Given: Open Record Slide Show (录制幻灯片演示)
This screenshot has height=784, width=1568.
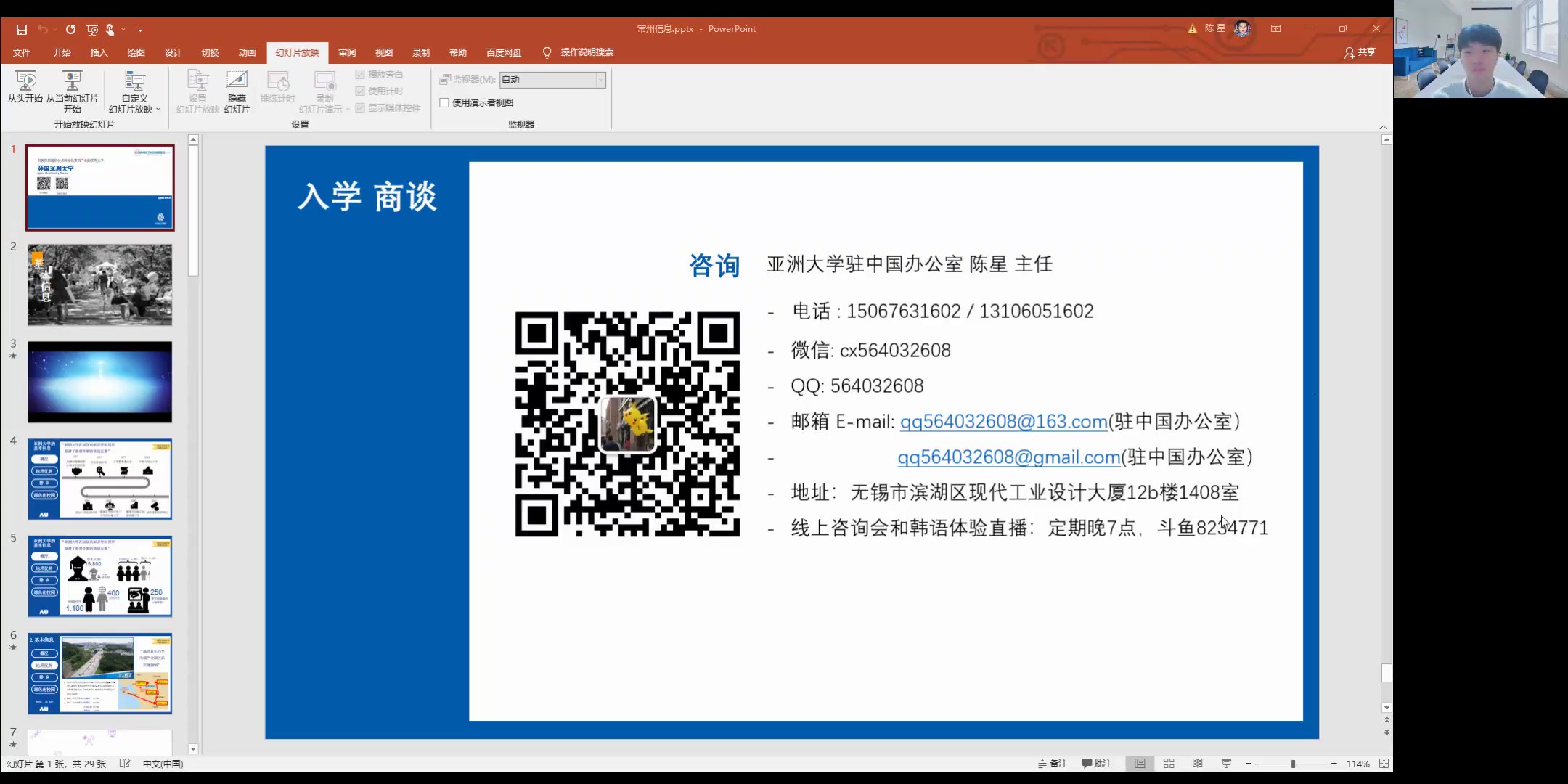Looking at the screenshot, I should click(x=324, y=91).
